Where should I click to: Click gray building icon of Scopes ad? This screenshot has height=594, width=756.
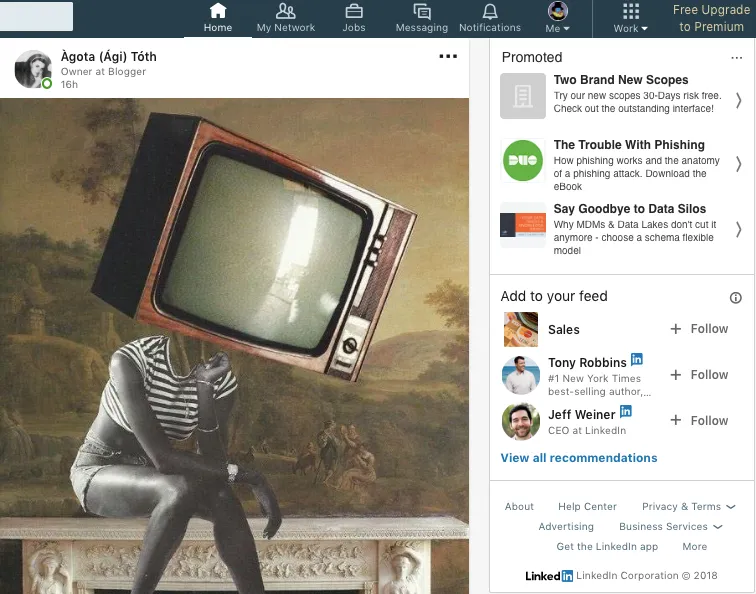tap(523, 96)
